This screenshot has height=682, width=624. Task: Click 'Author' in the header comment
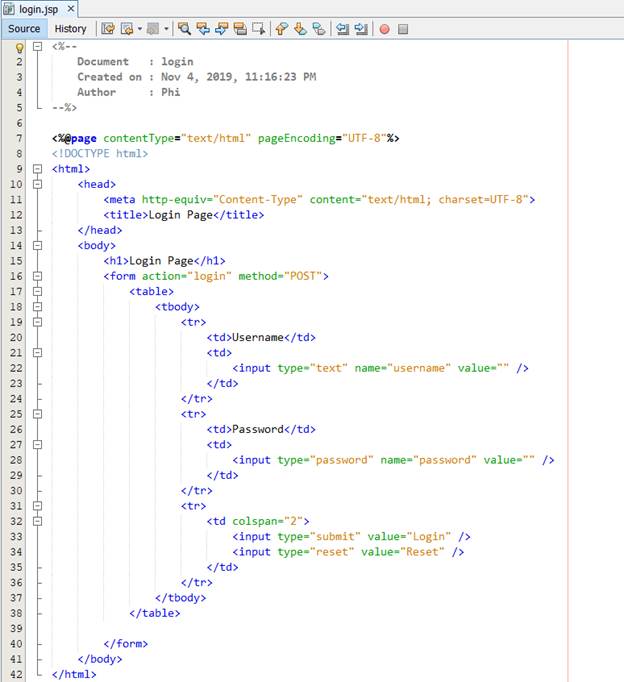pyautogui.click(x=97, y=92)
